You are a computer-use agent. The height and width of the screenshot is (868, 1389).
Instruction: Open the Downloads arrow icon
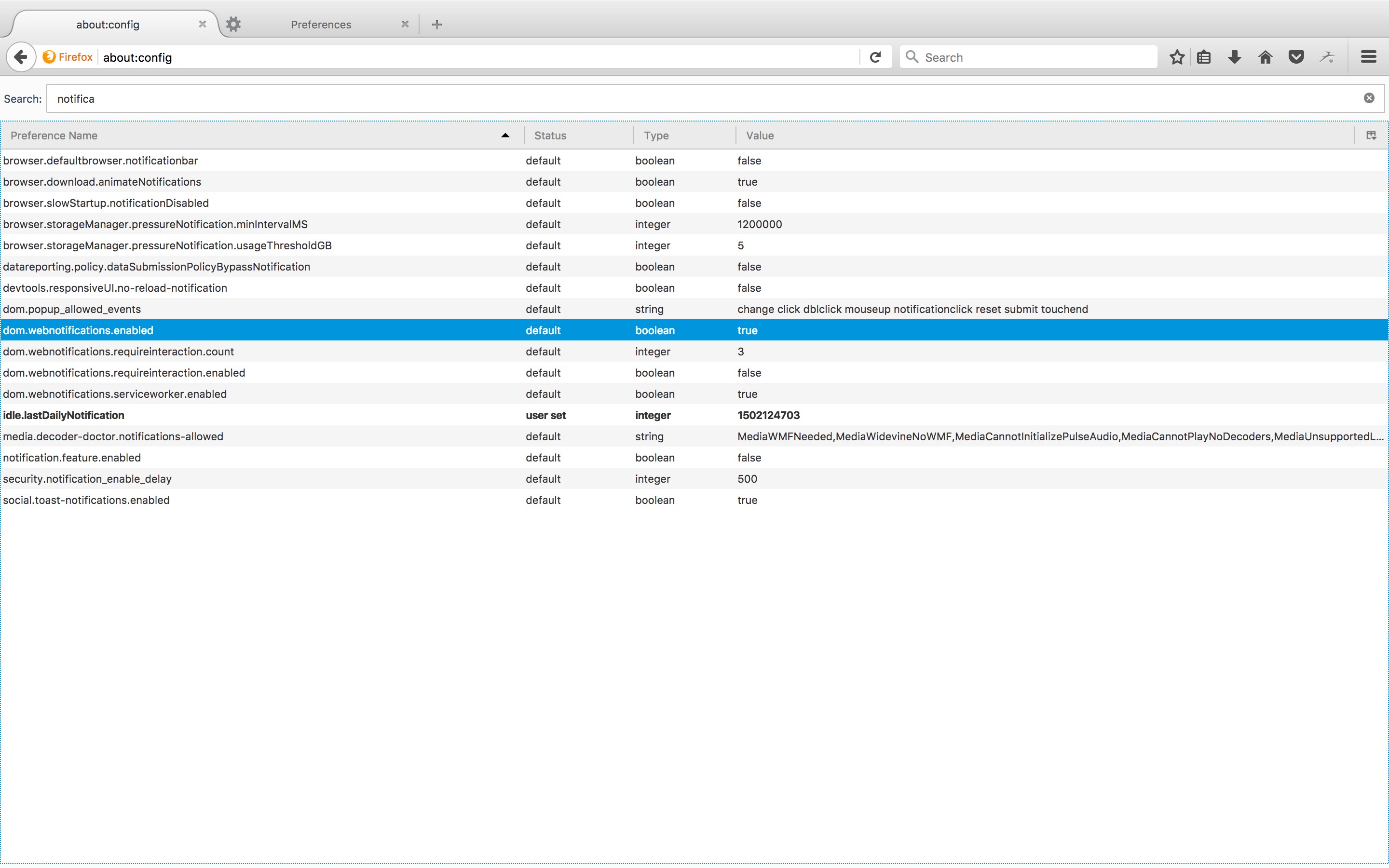point(1235,57)
